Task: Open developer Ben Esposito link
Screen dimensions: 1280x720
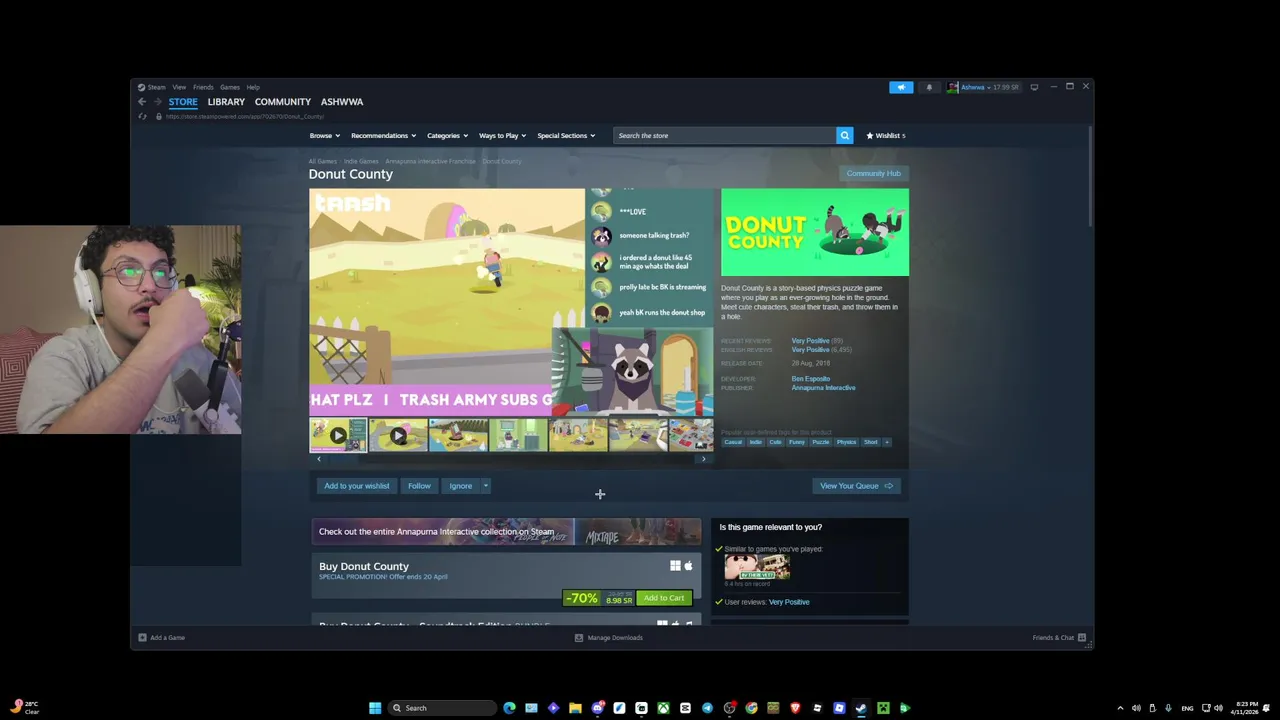Action: pyautogui.click(x=811, y=379)
